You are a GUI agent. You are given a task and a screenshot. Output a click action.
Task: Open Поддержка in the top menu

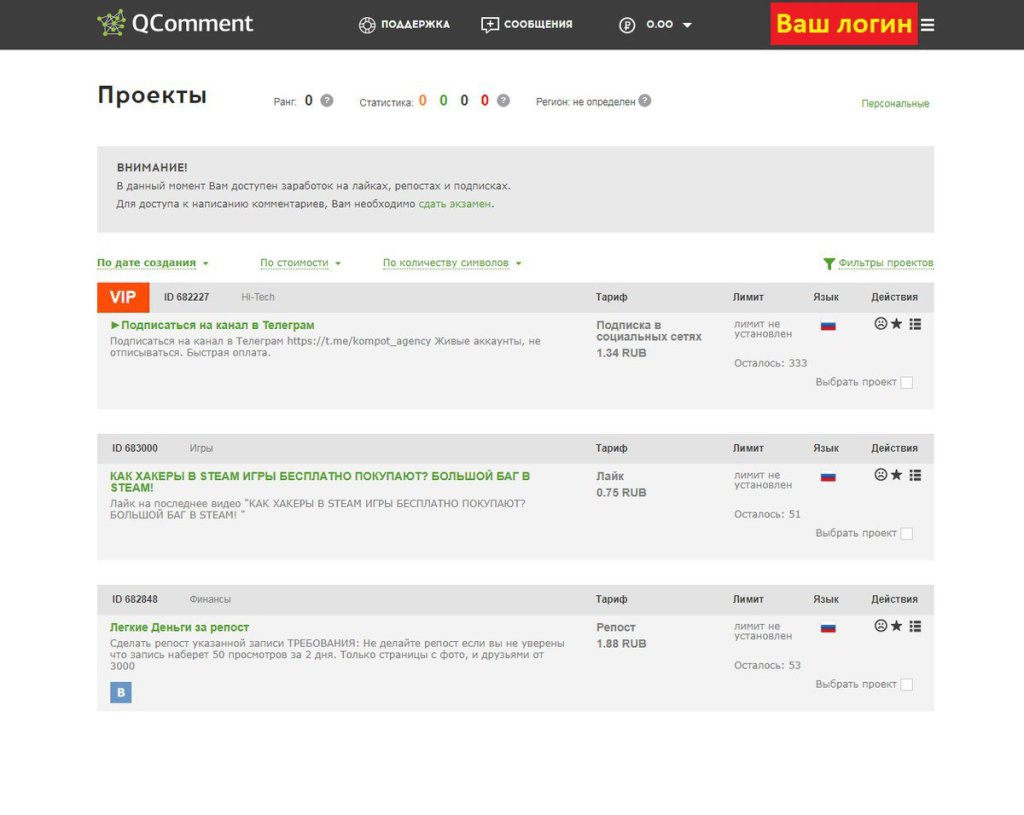tap(405, 25)
